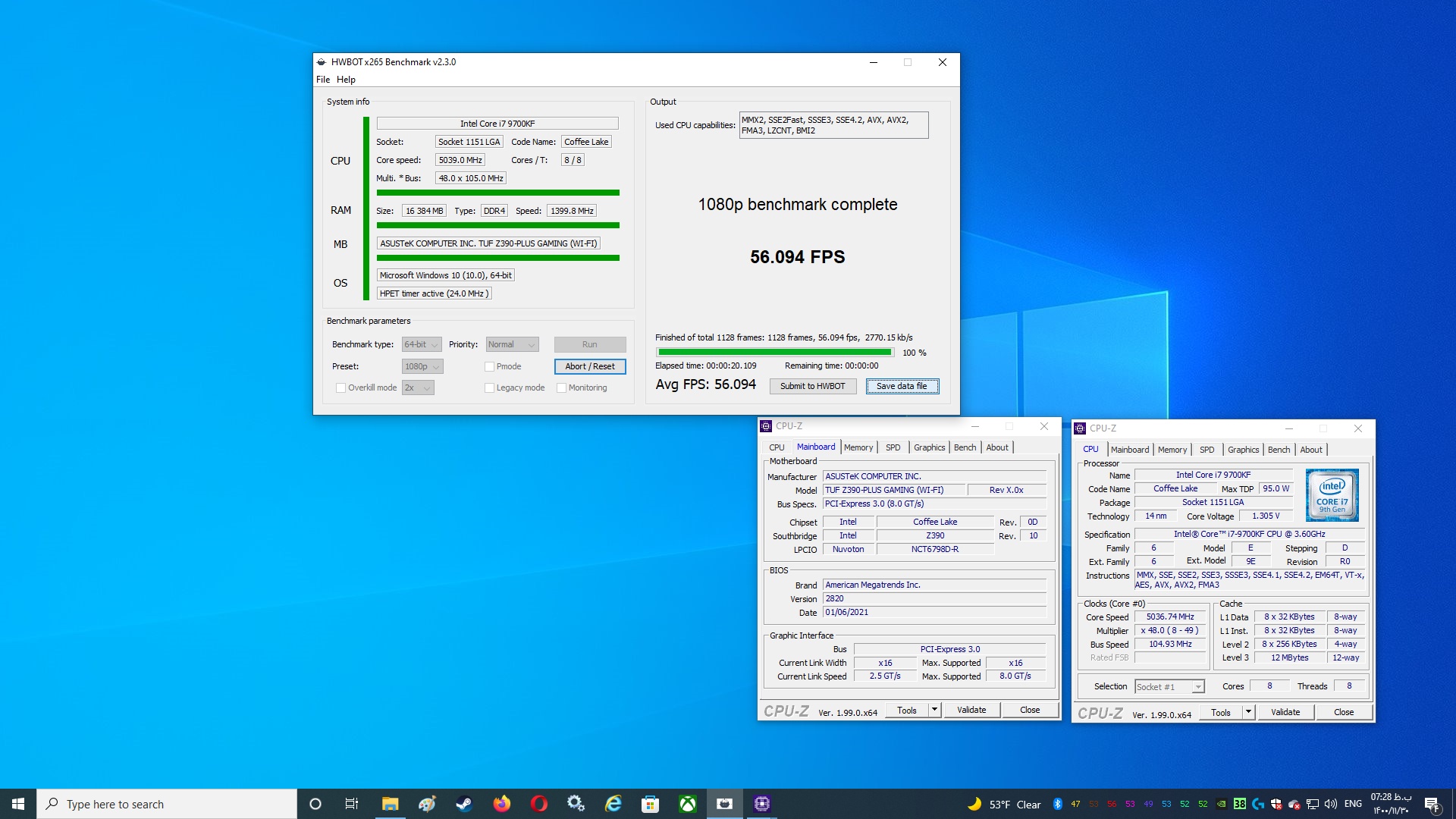
Task: Open Microsoft Store from the taskbar
Action: pyautogui.click(x=650, y=804)
